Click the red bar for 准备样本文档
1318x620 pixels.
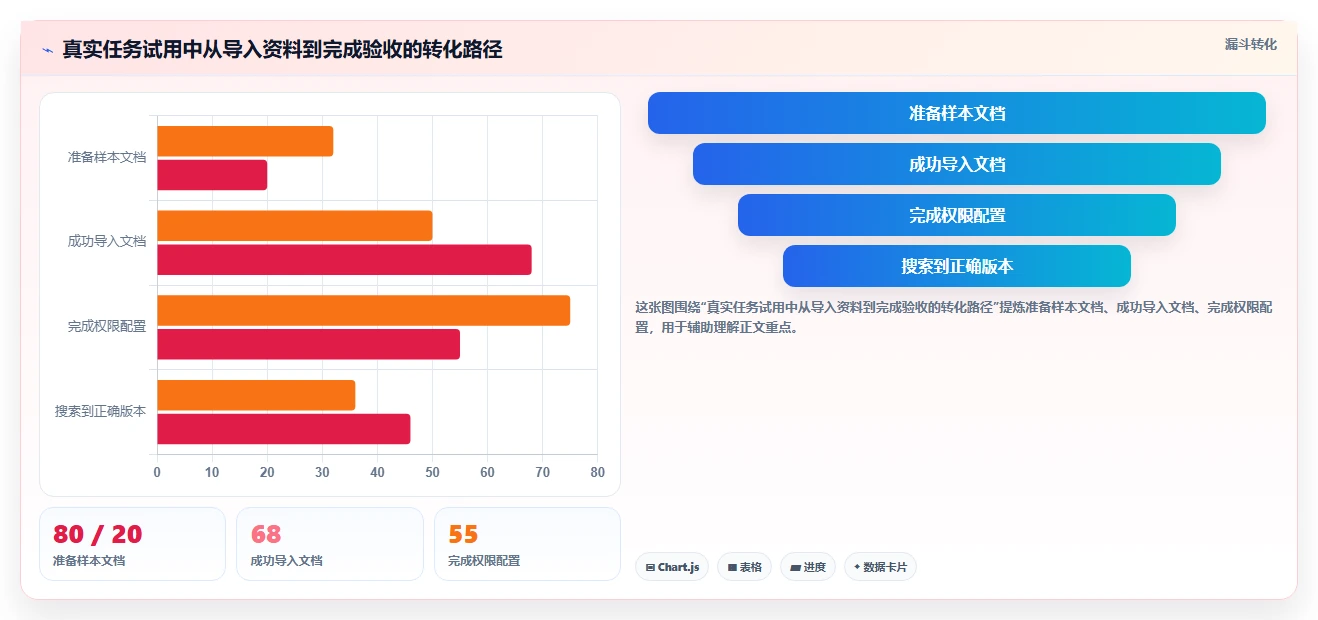click(212, 175)
